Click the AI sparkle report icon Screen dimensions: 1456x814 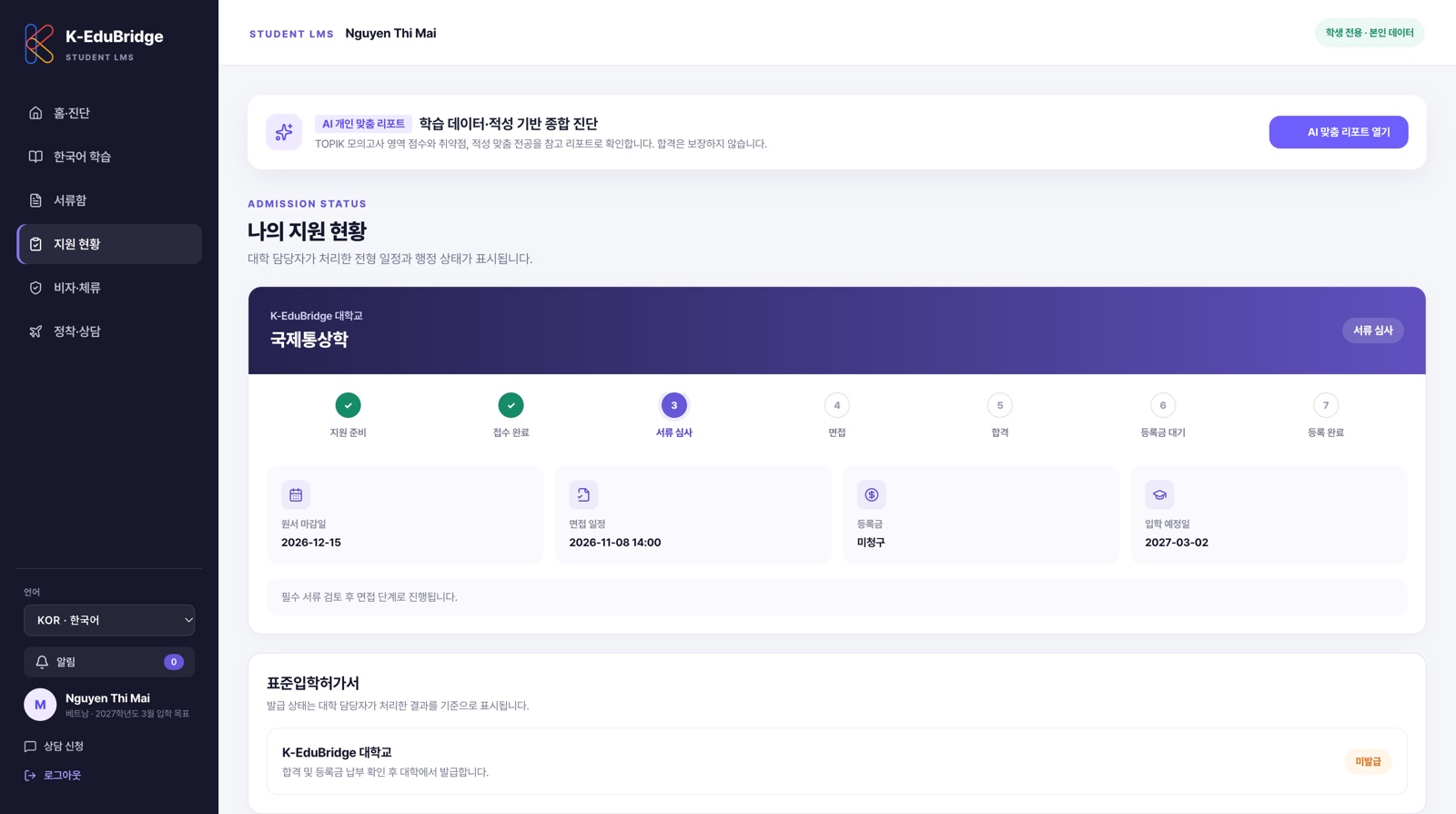tap(284, 132)
